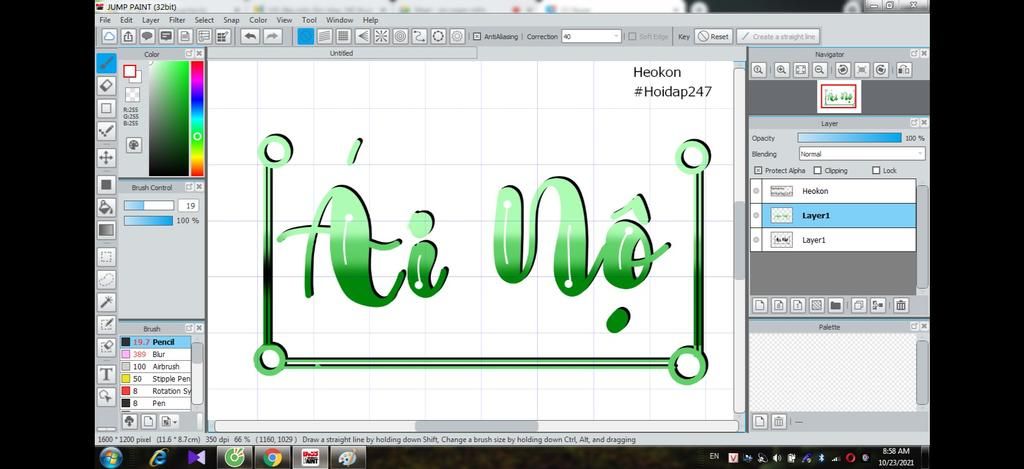Viewport: 1024px width, 469px height.
Task: Click the brush size value field 19
Action: [188, 206]
